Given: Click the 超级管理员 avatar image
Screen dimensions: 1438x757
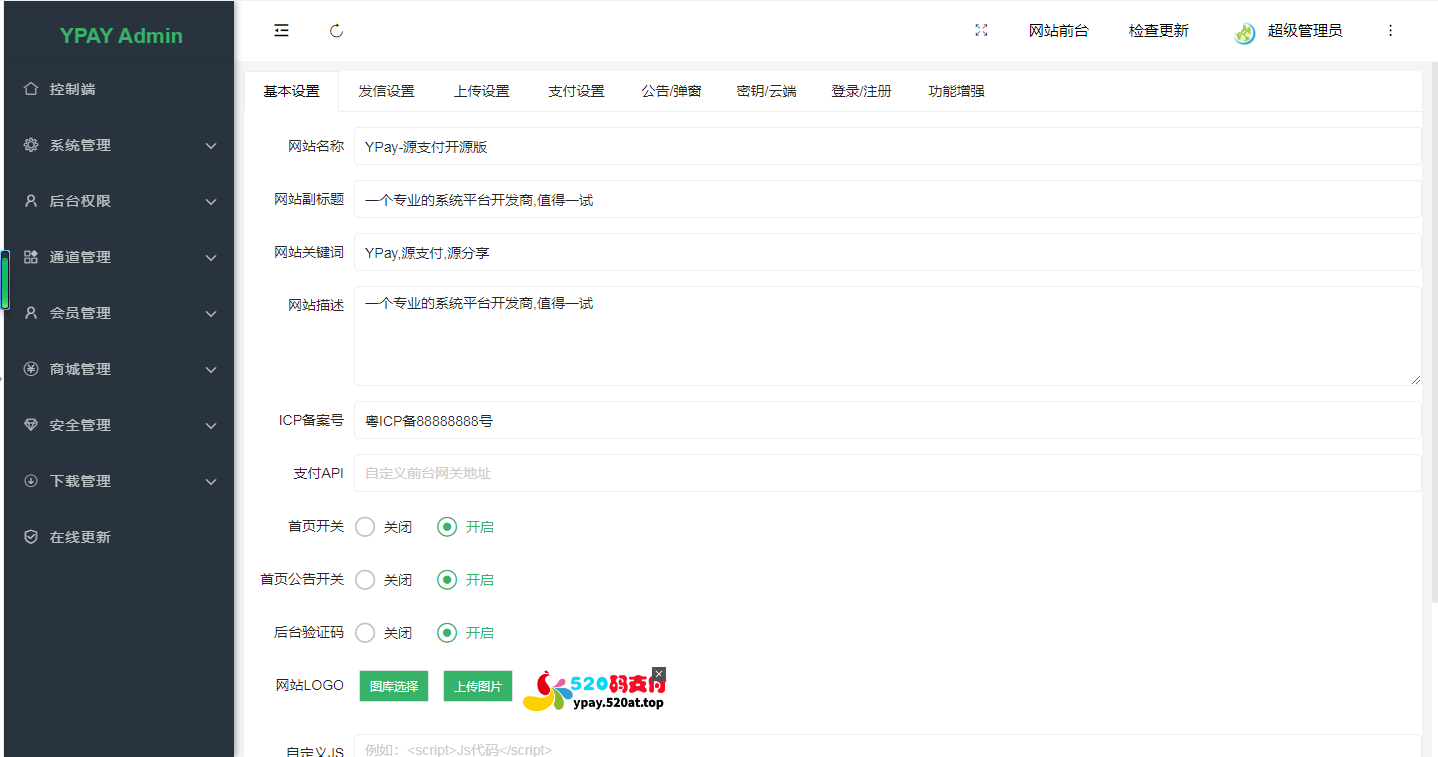Looking at the screenshot, I should (1245, 32).
